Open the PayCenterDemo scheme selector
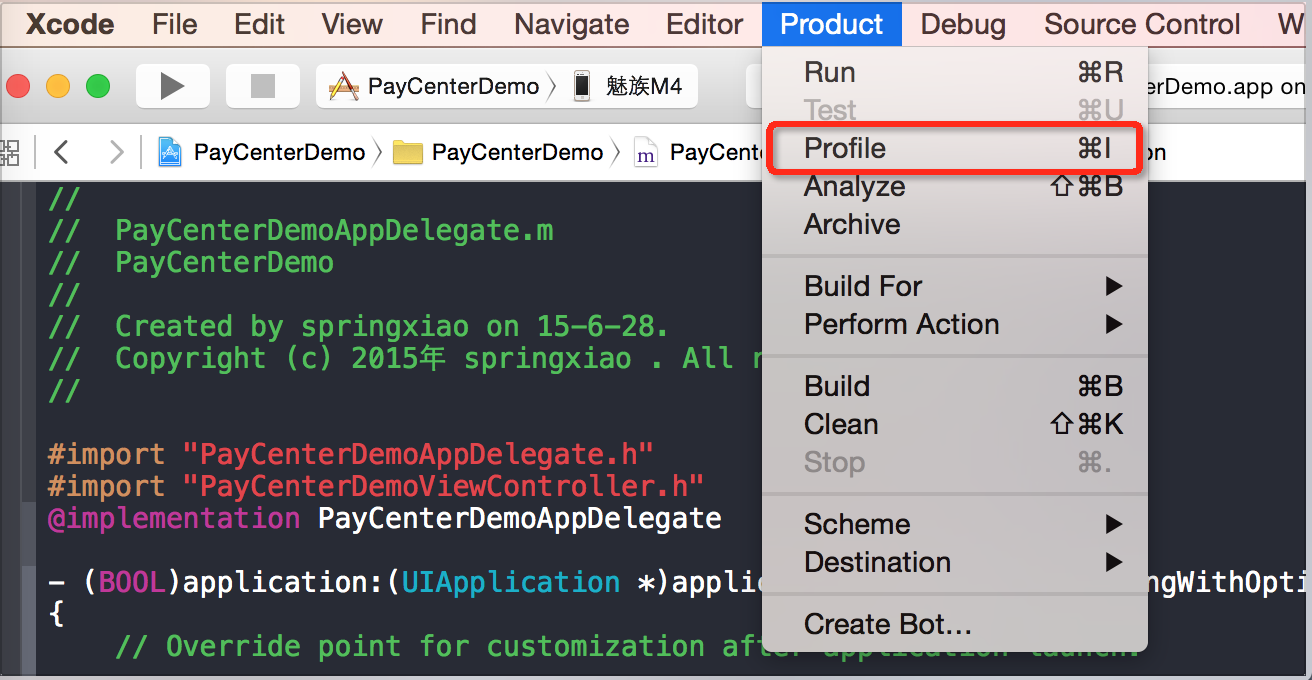 pyautogui.click(x=453, y=87)
